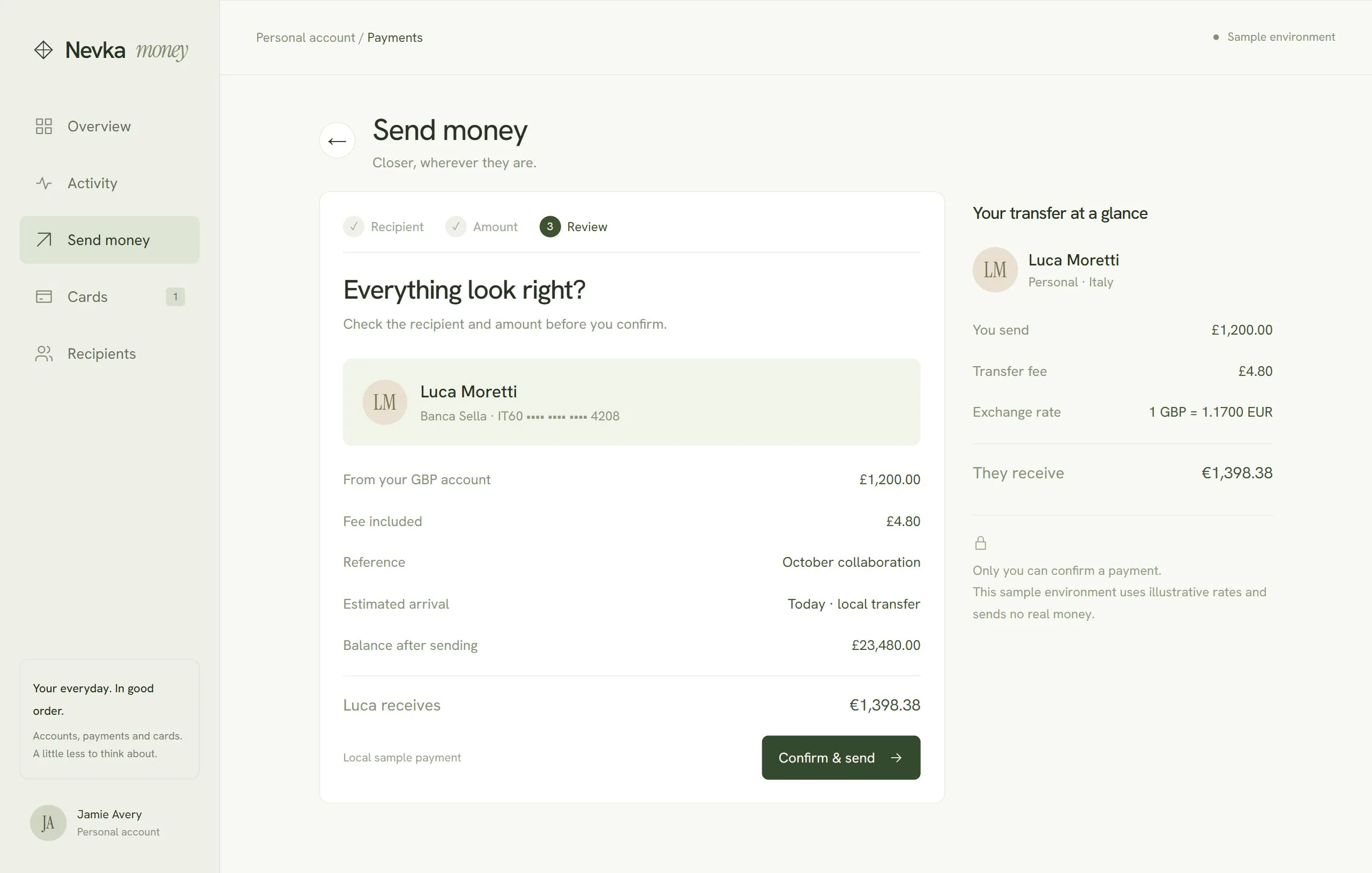Click the Payments breadcrumb
The image size is (1372, 873).
tap(395, 38)
